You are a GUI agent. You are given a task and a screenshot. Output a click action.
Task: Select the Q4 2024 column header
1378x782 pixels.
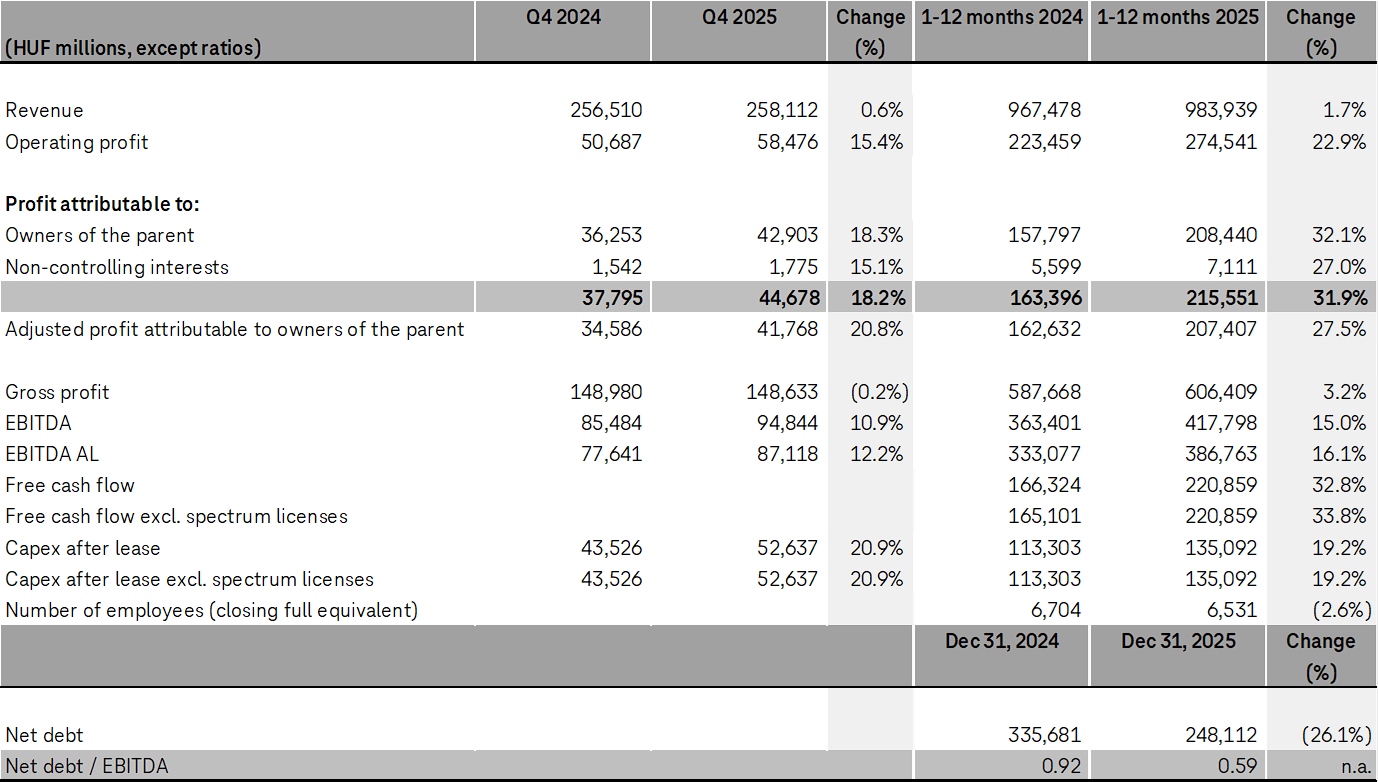(x=562, y=17)
